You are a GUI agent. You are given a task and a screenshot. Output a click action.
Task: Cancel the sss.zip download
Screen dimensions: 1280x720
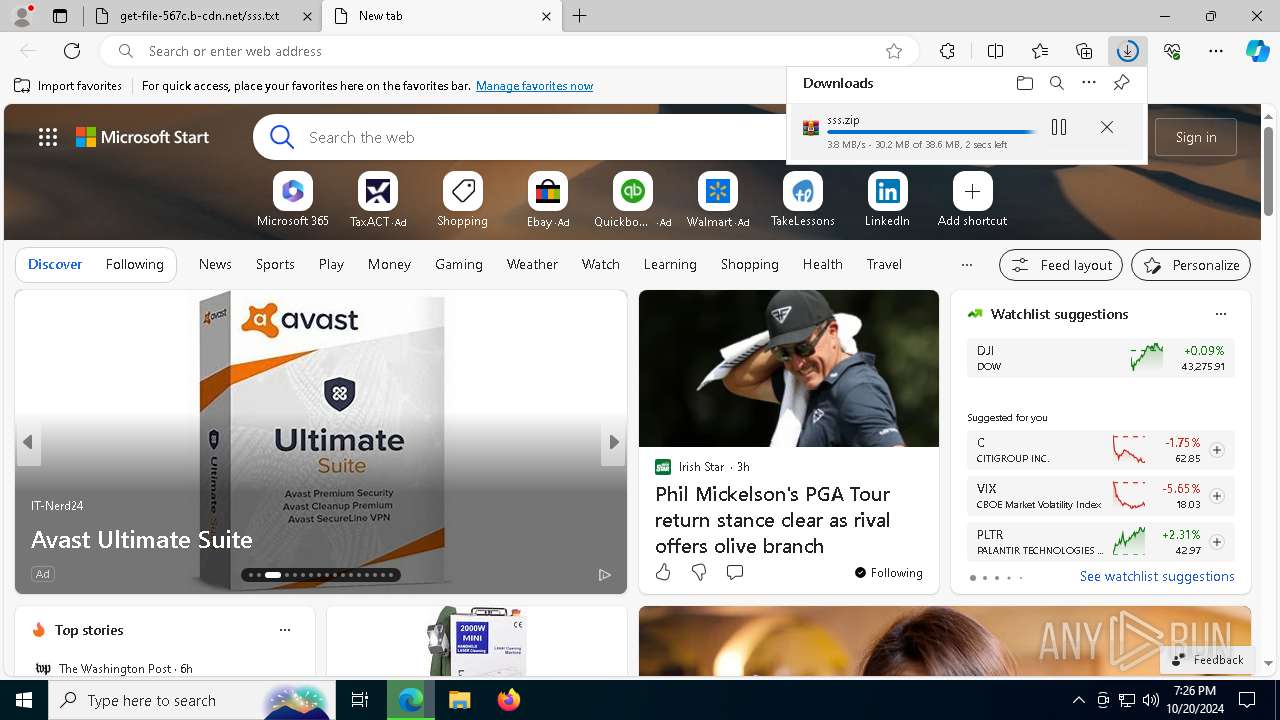[1107, 127]
